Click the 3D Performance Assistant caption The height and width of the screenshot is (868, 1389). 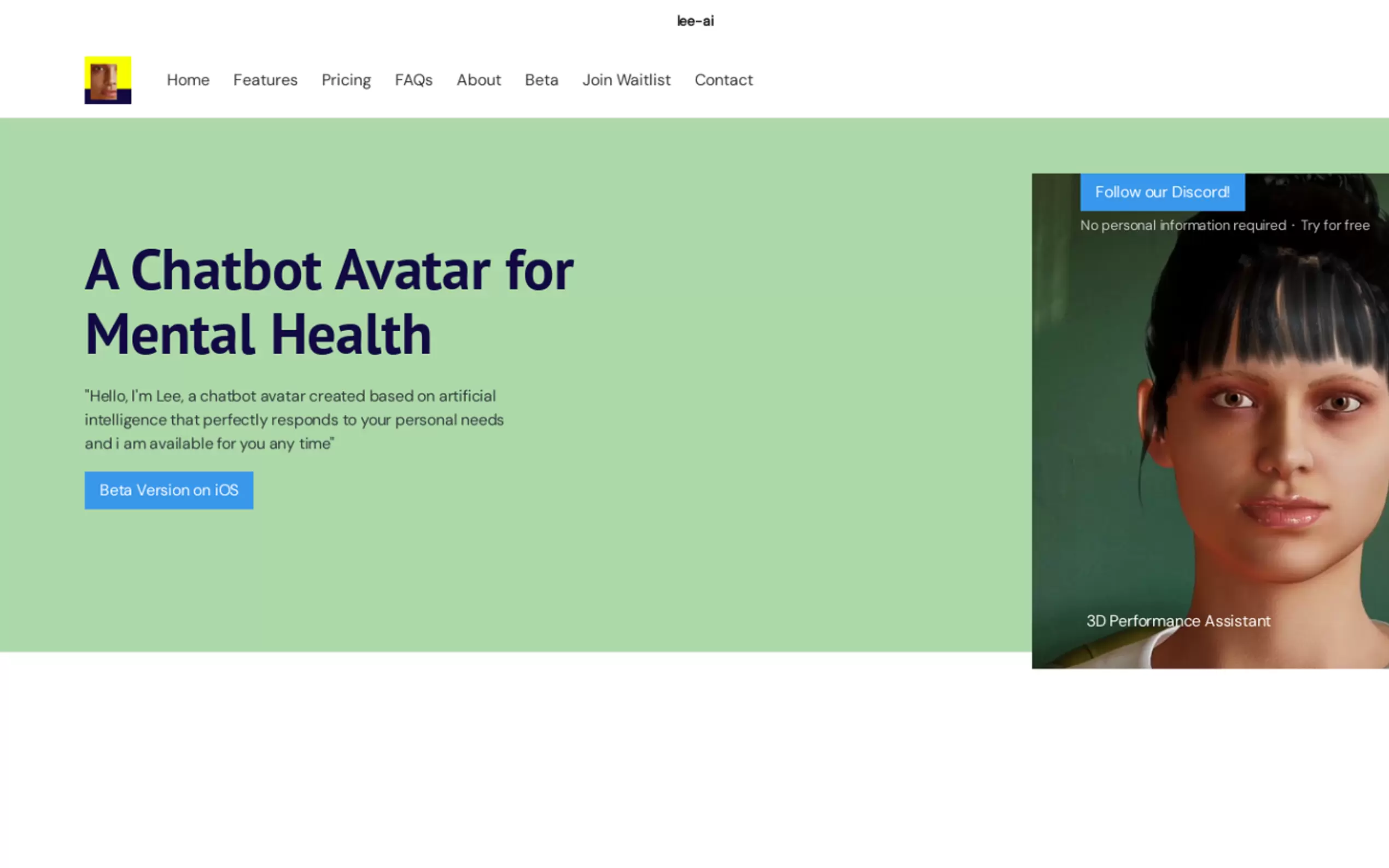[x=1178, y=620]
